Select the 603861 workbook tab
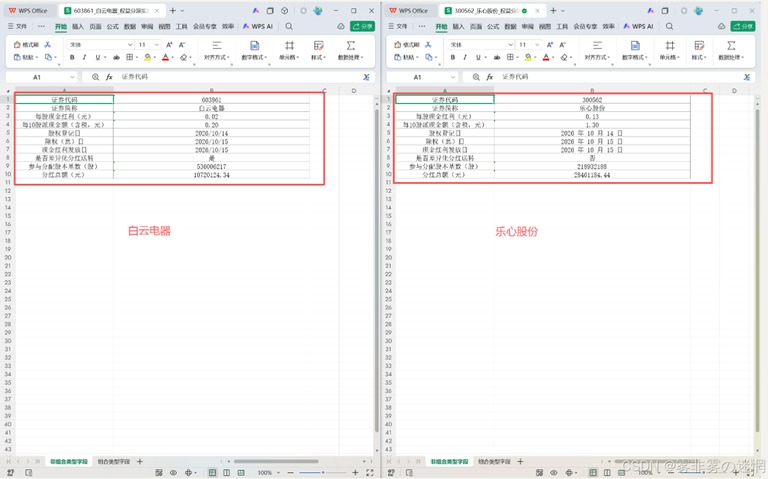Image resolution: width=768 pixels, height=479 pixels. [112, 10]
